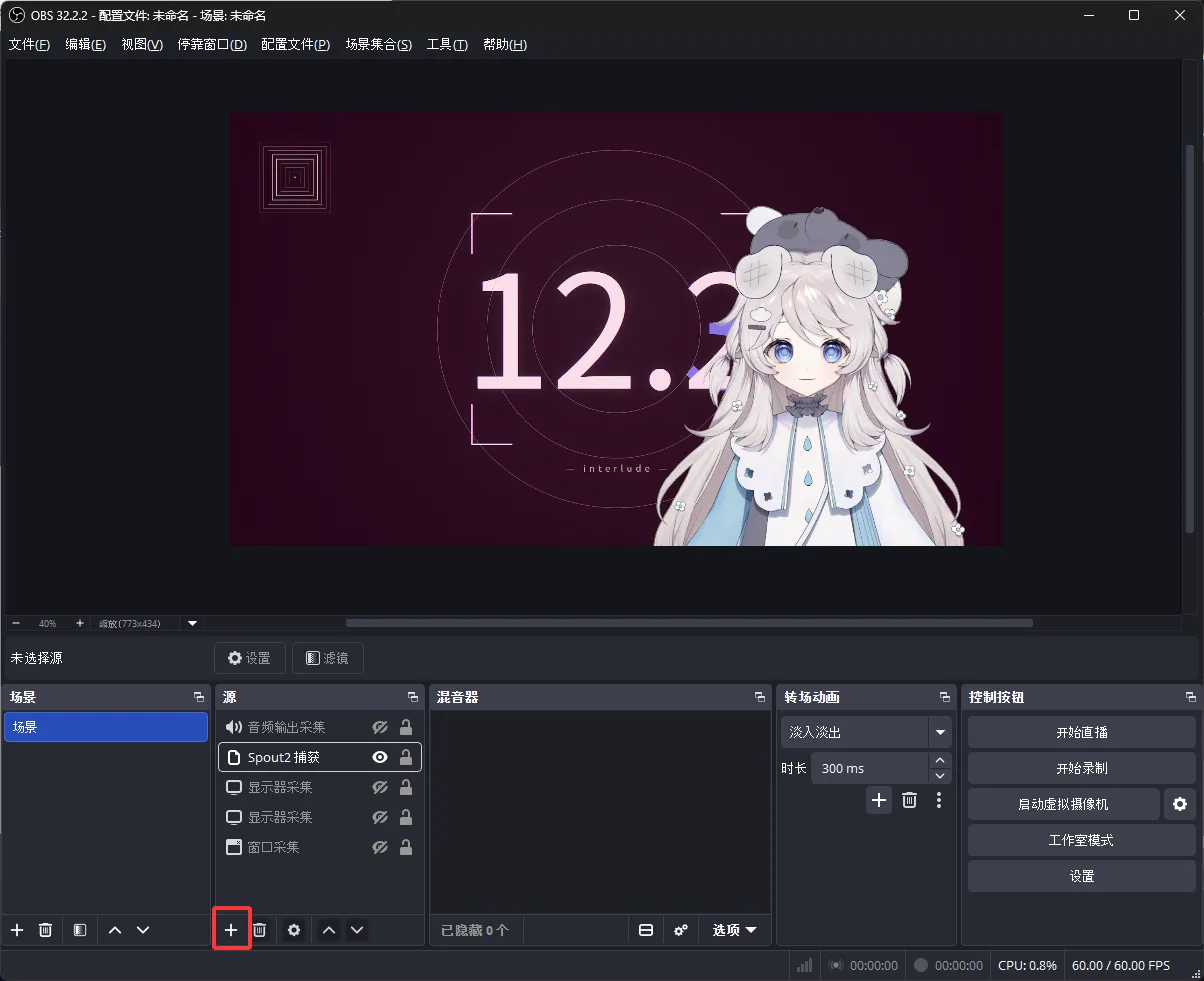Remove the transition with the trash icon
Image resolution: width=1204 pixels, height=981 pixels.
[x=909, y=800]
